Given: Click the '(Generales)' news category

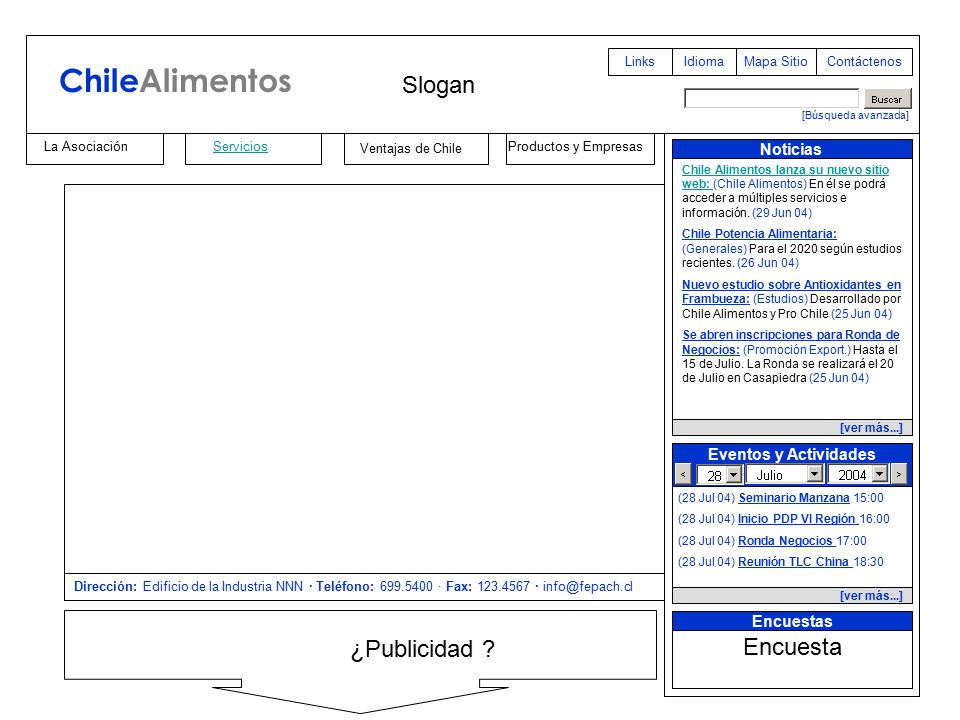Looking at the screenshot, I should pos(714,249).
